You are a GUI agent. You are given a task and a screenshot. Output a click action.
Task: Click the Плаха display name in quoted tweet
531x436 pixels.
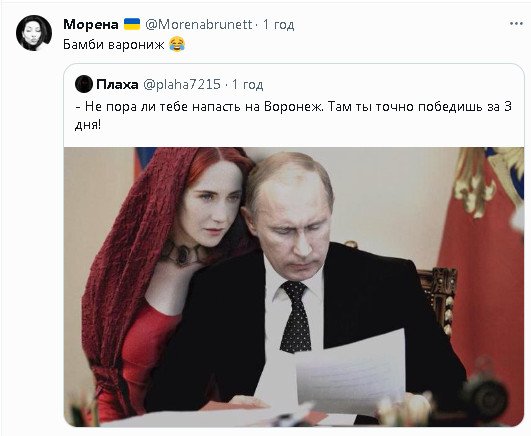point(117,84)
